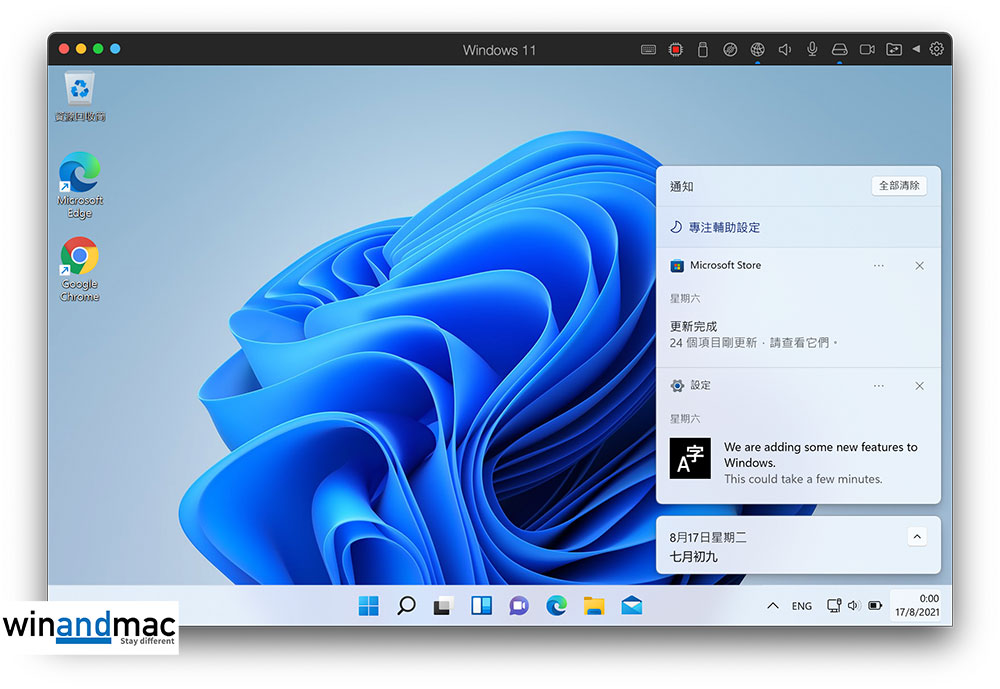
Task: Collapse the calendar panel with chevron
Action: coord(916,537)
